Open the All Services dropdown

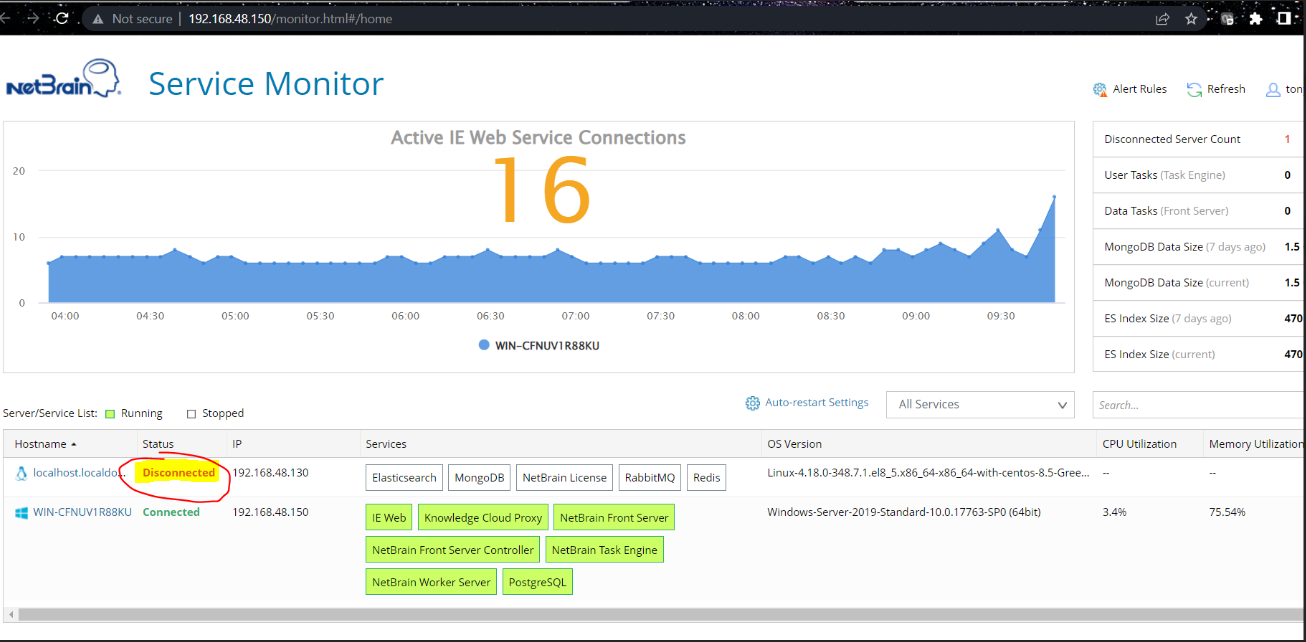point(980,404)
